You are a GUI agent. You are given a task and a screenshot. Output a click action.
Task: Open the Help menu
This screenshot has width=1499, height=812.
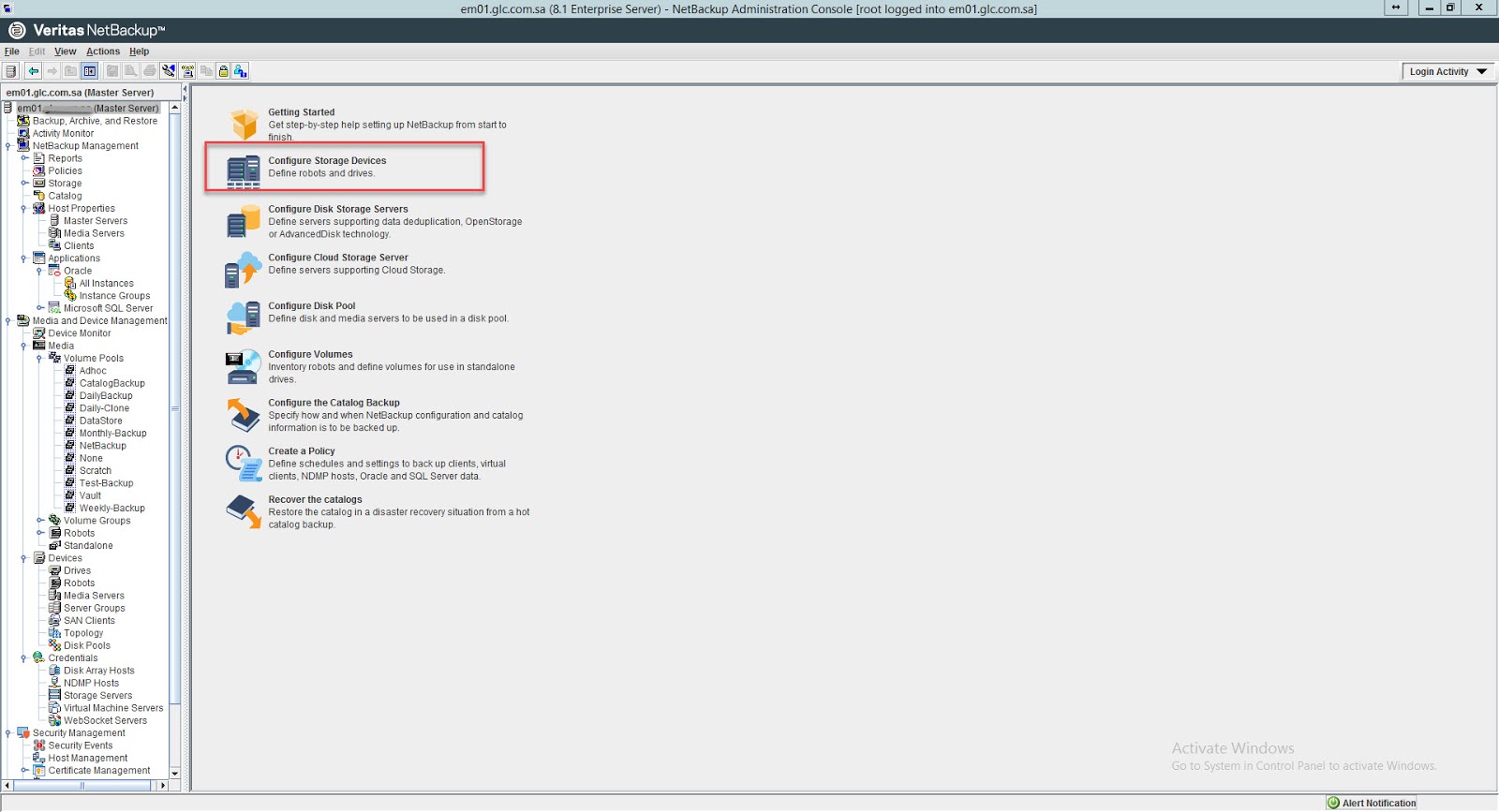tap(140, 52)
